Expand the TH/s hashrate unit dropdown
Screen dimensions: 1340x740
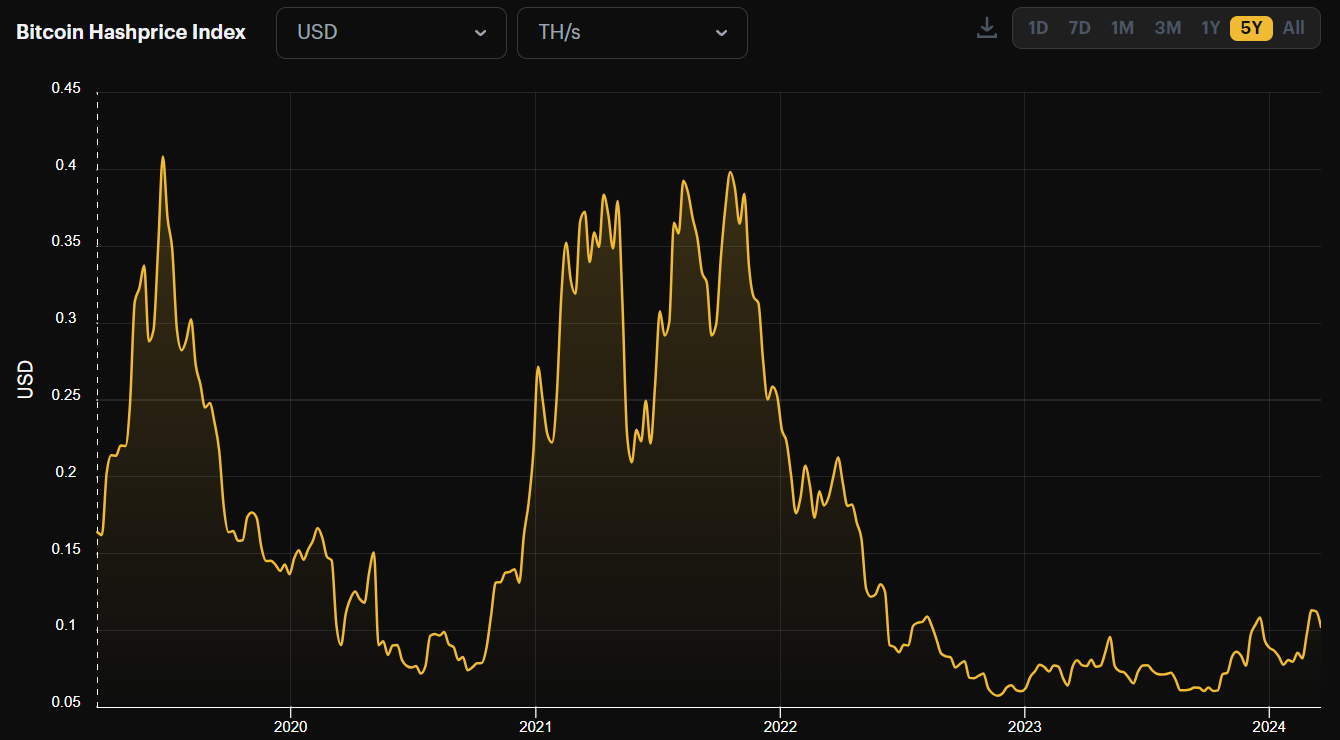pyautogui.click(x=631, y=32)
